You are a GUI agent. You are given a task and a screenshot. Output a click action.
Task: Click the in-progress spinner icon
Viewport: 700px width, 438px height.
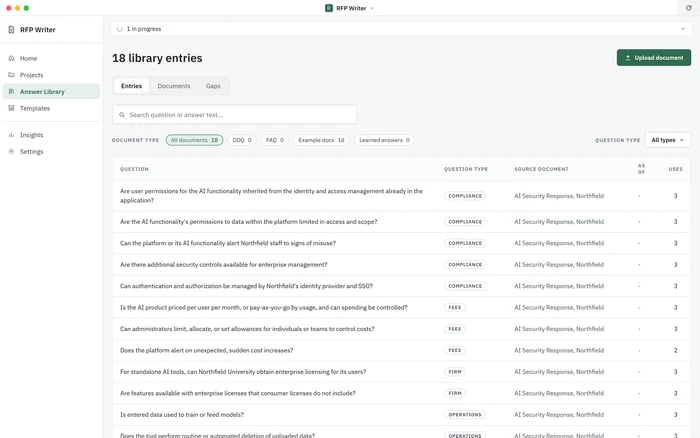click(120, 29)
